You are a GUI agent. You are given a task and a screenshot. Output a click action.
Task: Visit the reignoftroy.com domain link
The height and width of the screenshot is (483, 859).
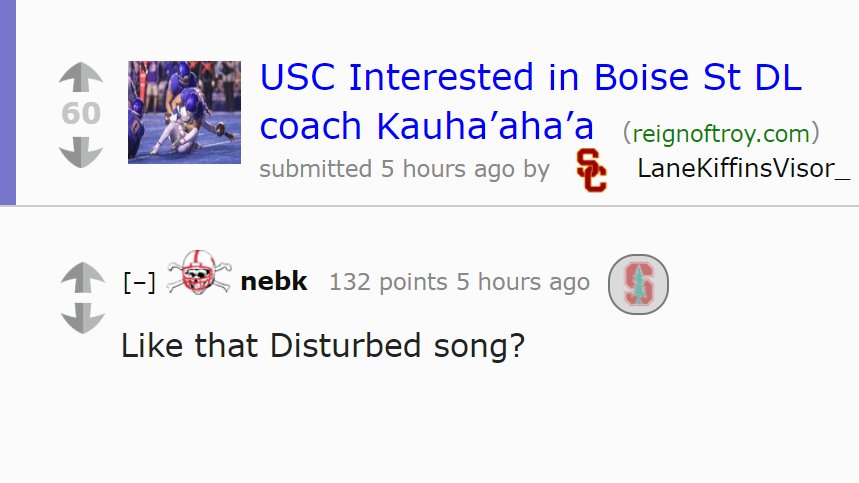pyautogui.click(x=720, y=131)
